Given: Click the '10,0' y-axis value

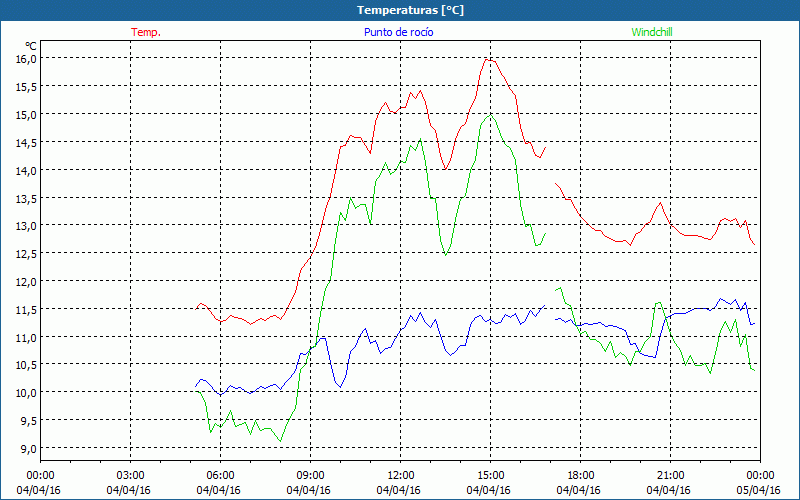Looking at the screenshot, I should (x=26, y=392).
